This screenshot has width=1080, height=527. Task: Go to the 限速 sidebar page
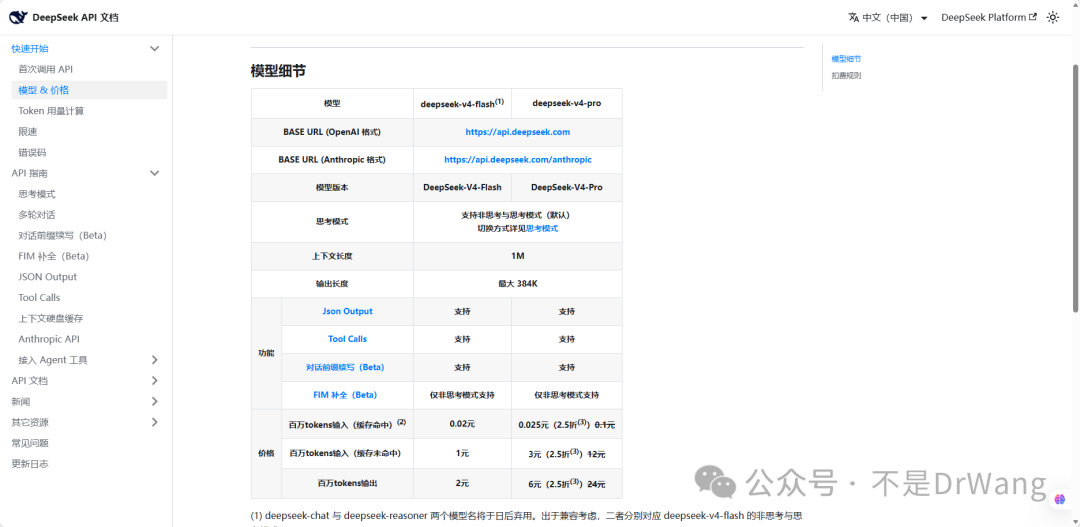[28, 131]
